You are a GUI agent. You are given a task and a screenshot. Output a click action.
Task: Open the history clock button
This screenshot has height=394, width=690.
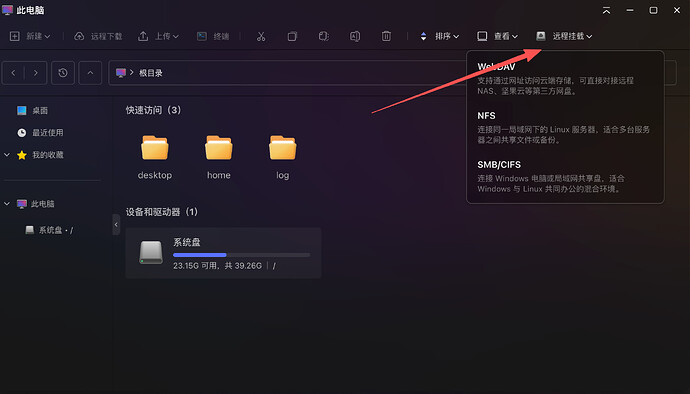63,73
